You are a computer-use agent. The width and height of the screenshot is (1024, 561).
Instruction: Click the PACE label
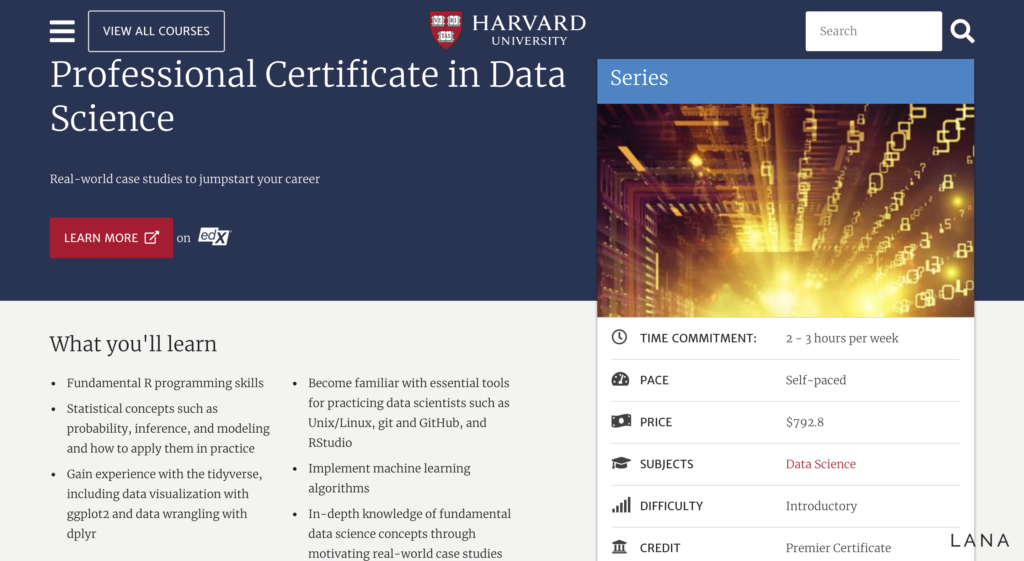pyautogui.click(x=654, y=380)
